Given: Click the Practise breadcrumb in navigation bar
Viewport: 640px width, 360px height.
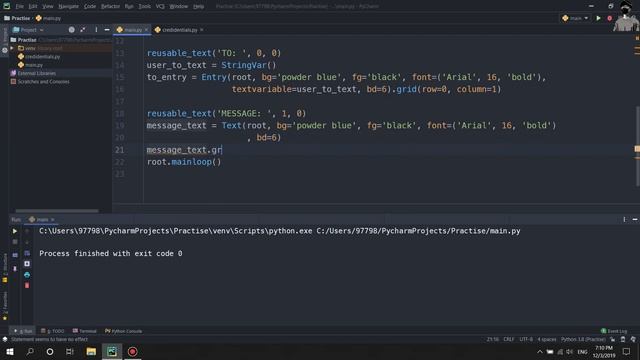Looking at the screenshot, I should click(x=17, y=18).
